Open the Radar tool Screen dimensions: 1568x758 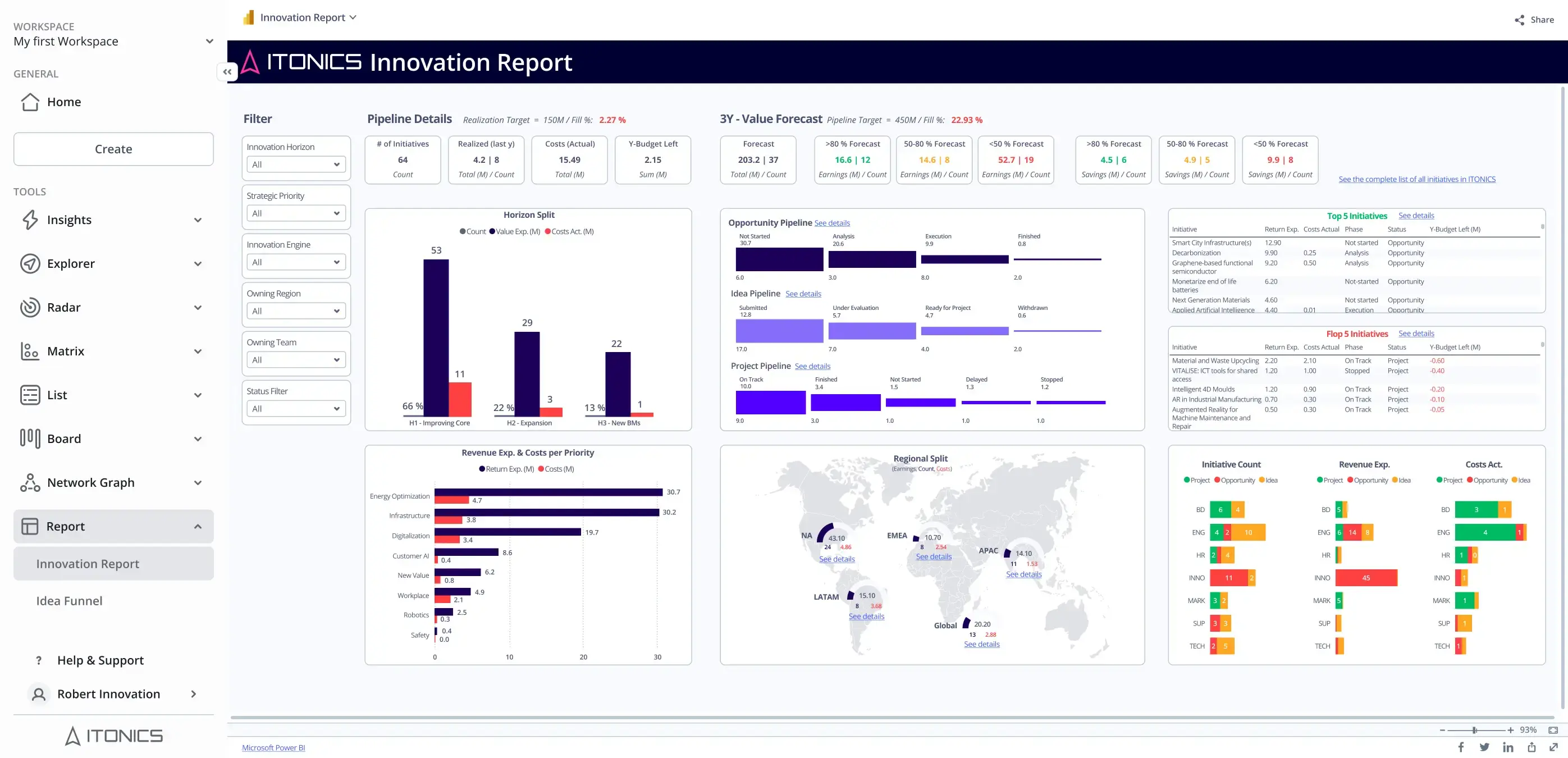tap(63, 308)
